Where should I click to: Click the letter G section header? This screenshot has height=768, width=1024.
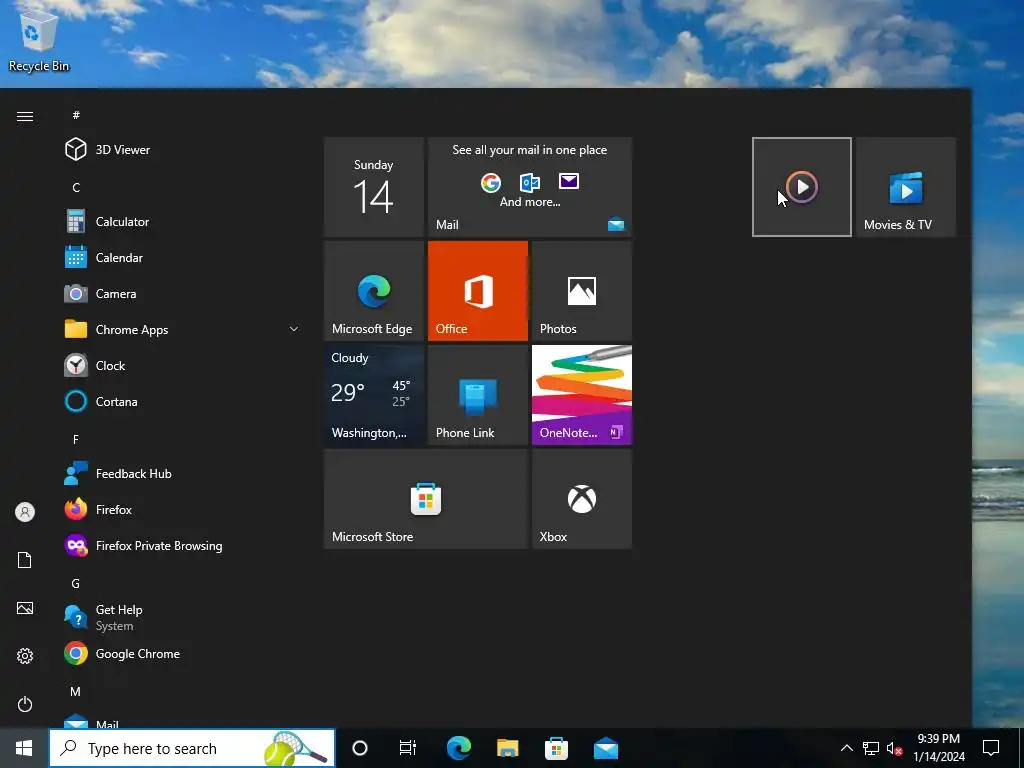click(76, 583)
